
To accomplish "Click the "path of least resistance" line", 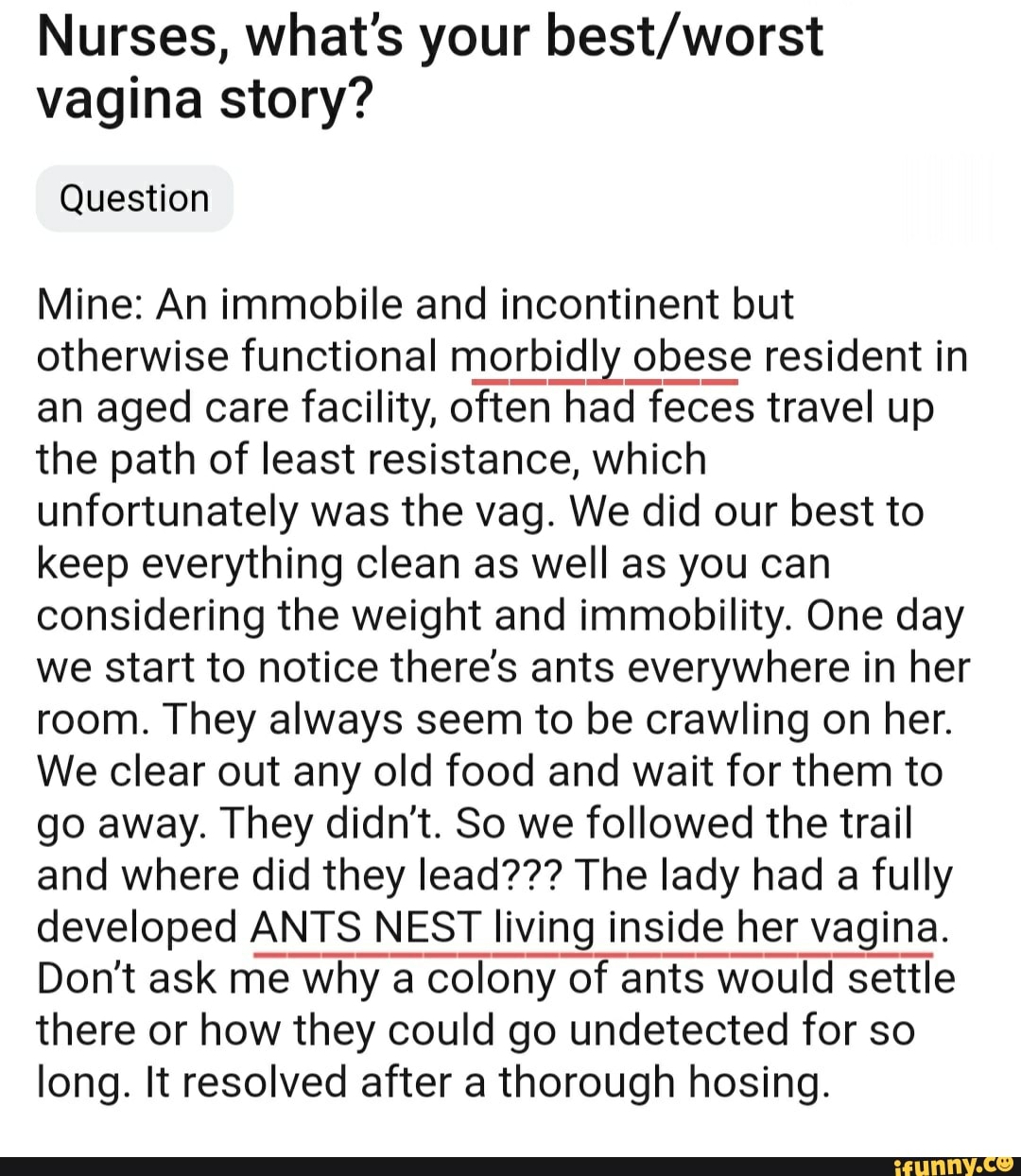I will coord(371,460).
